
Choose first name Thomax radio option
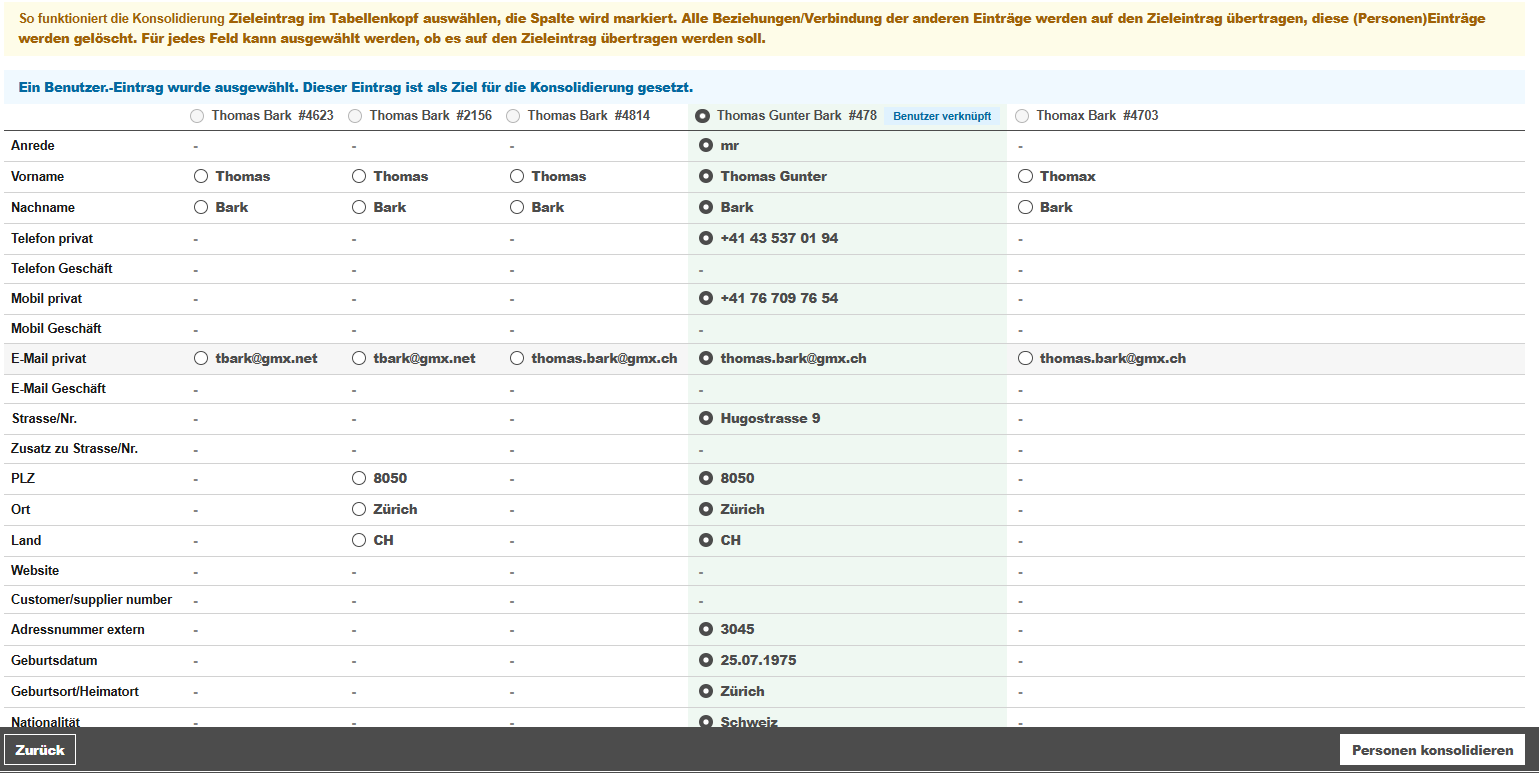tap(1025, 176)
